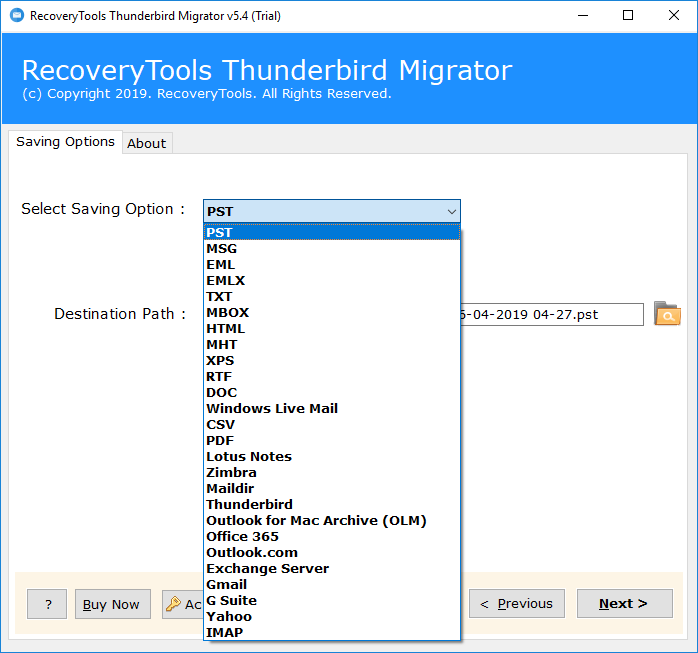Pick IMAP from the list
Viewport: 698px width, 653px height.
tap(332, 633)
